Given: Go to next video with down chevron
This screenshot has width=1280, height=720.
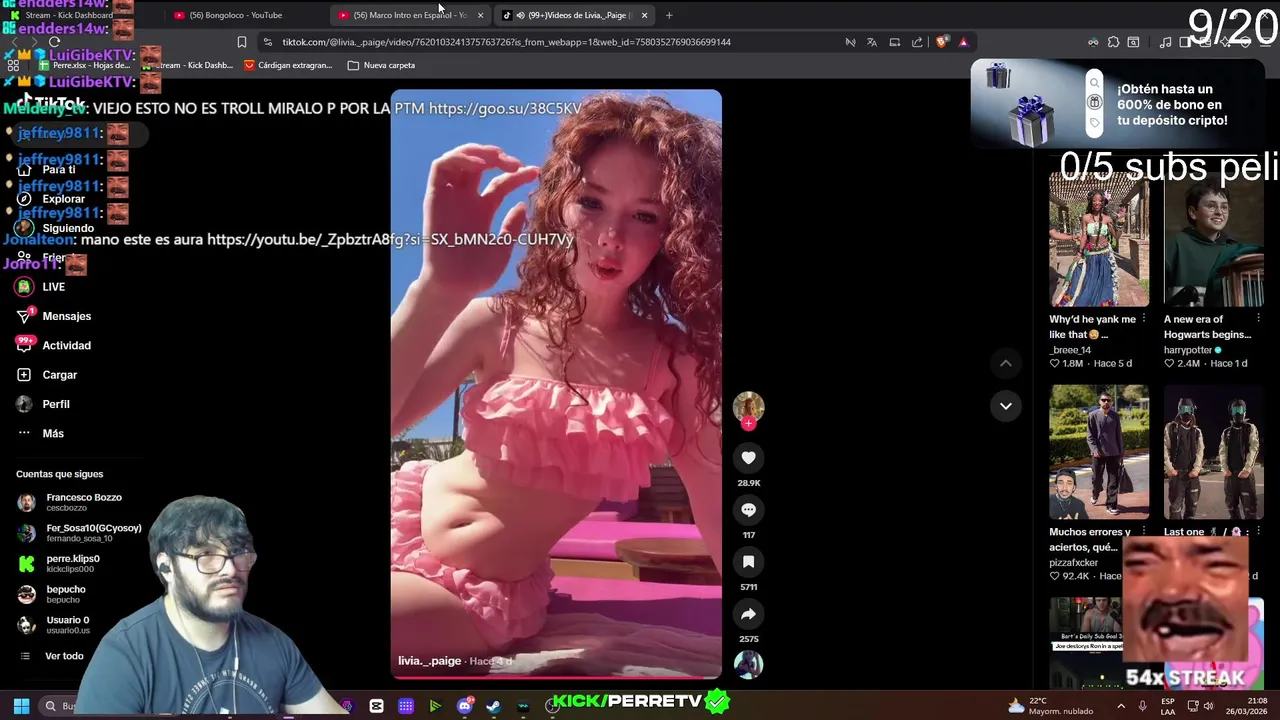Looking at the screenshot, I should pos(1005,405).
